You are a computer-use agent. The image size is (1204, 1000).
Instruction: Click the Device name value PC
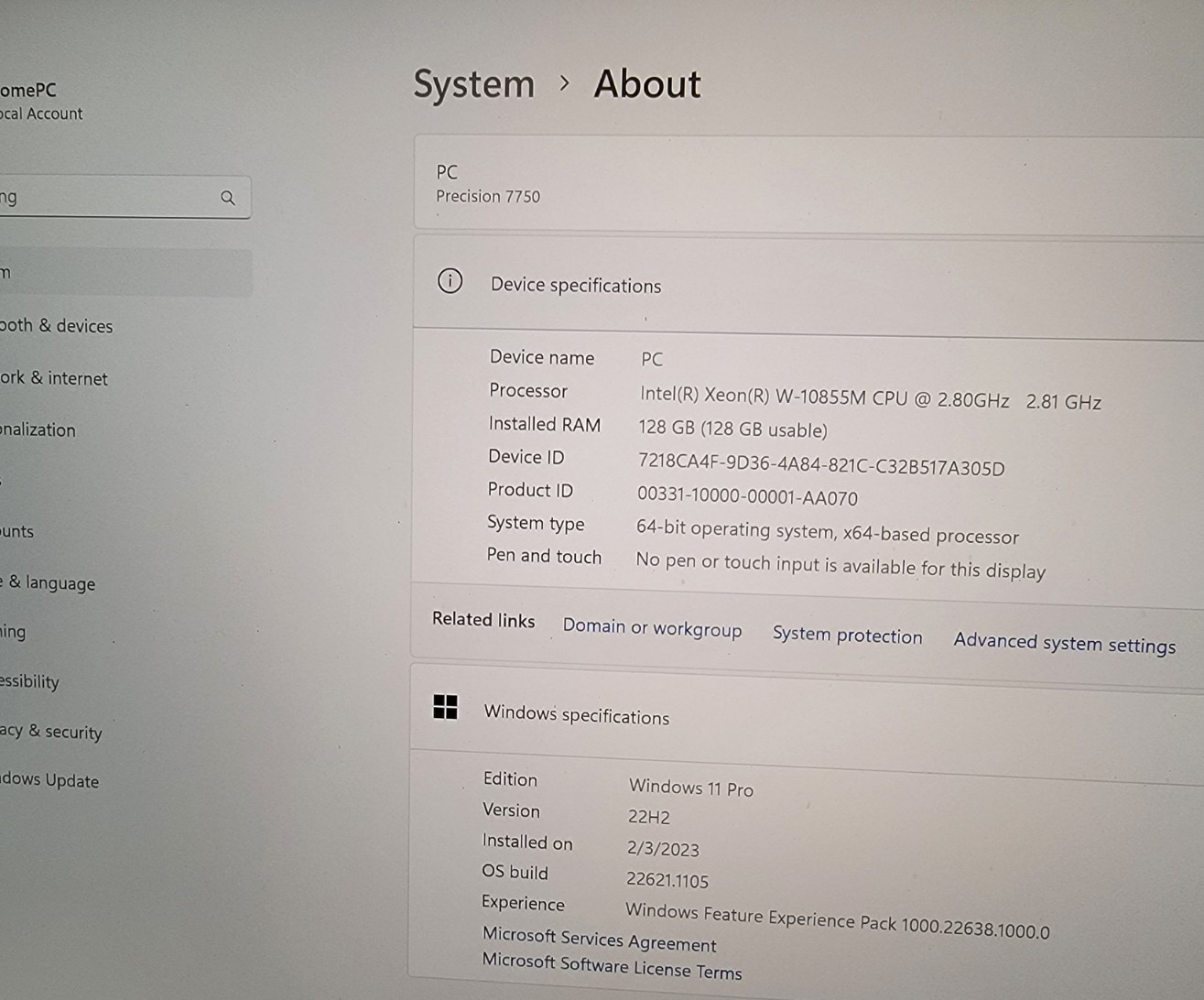652,359
